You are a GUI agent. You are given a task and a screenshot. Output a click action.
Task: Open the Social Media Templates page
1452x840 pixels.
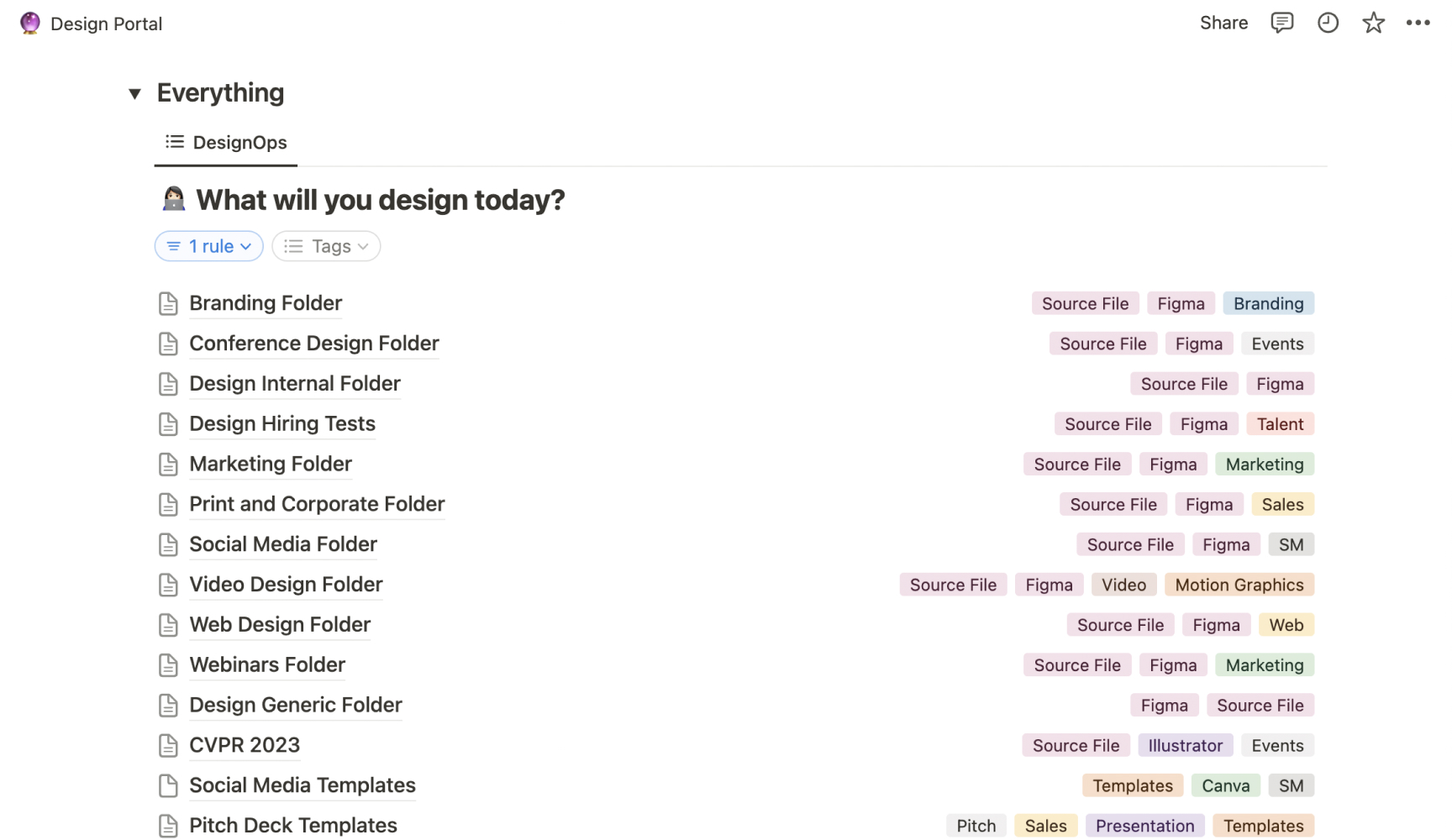[302, 785]
